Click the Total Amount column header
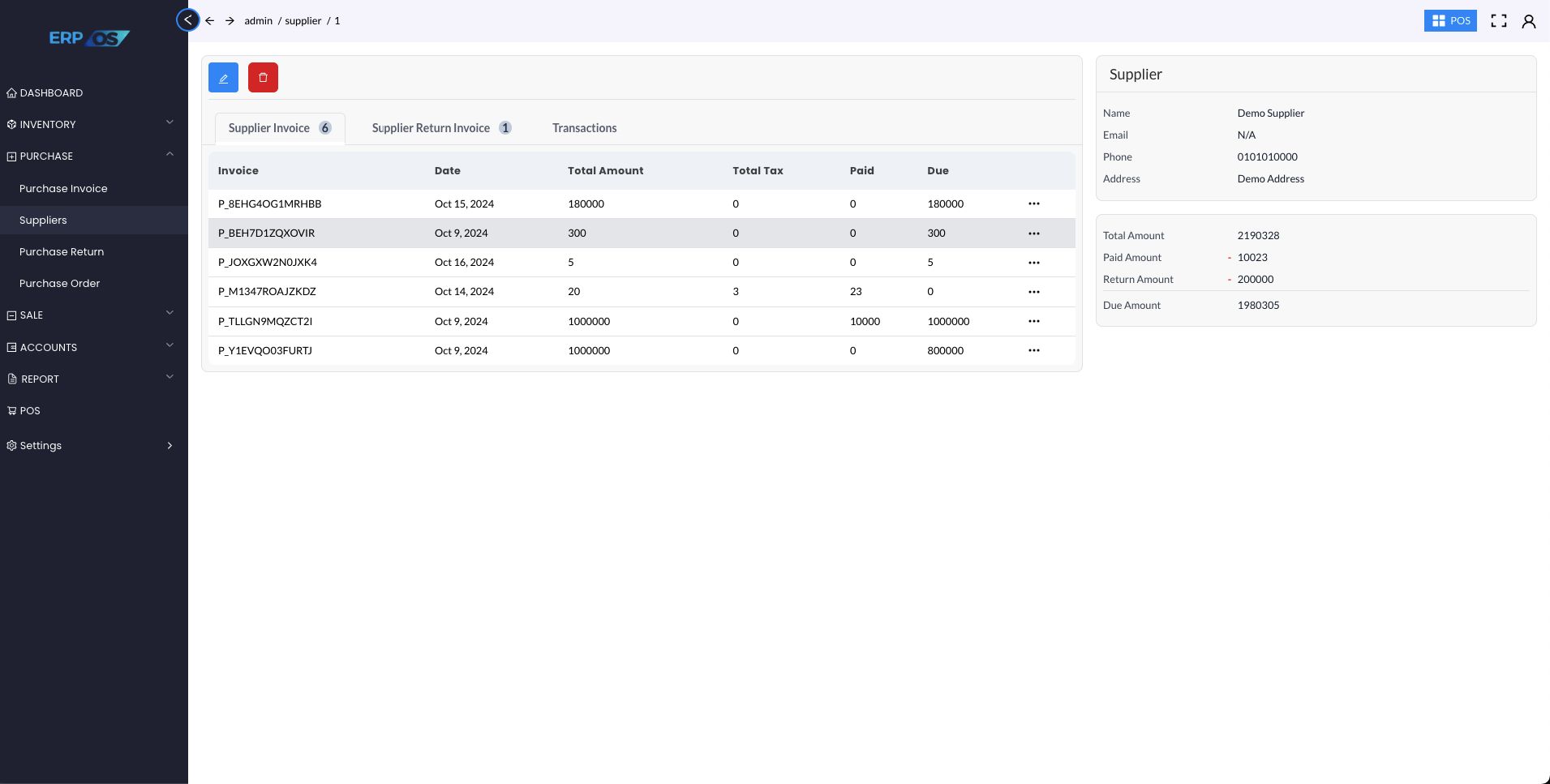 tap(605, 171)
